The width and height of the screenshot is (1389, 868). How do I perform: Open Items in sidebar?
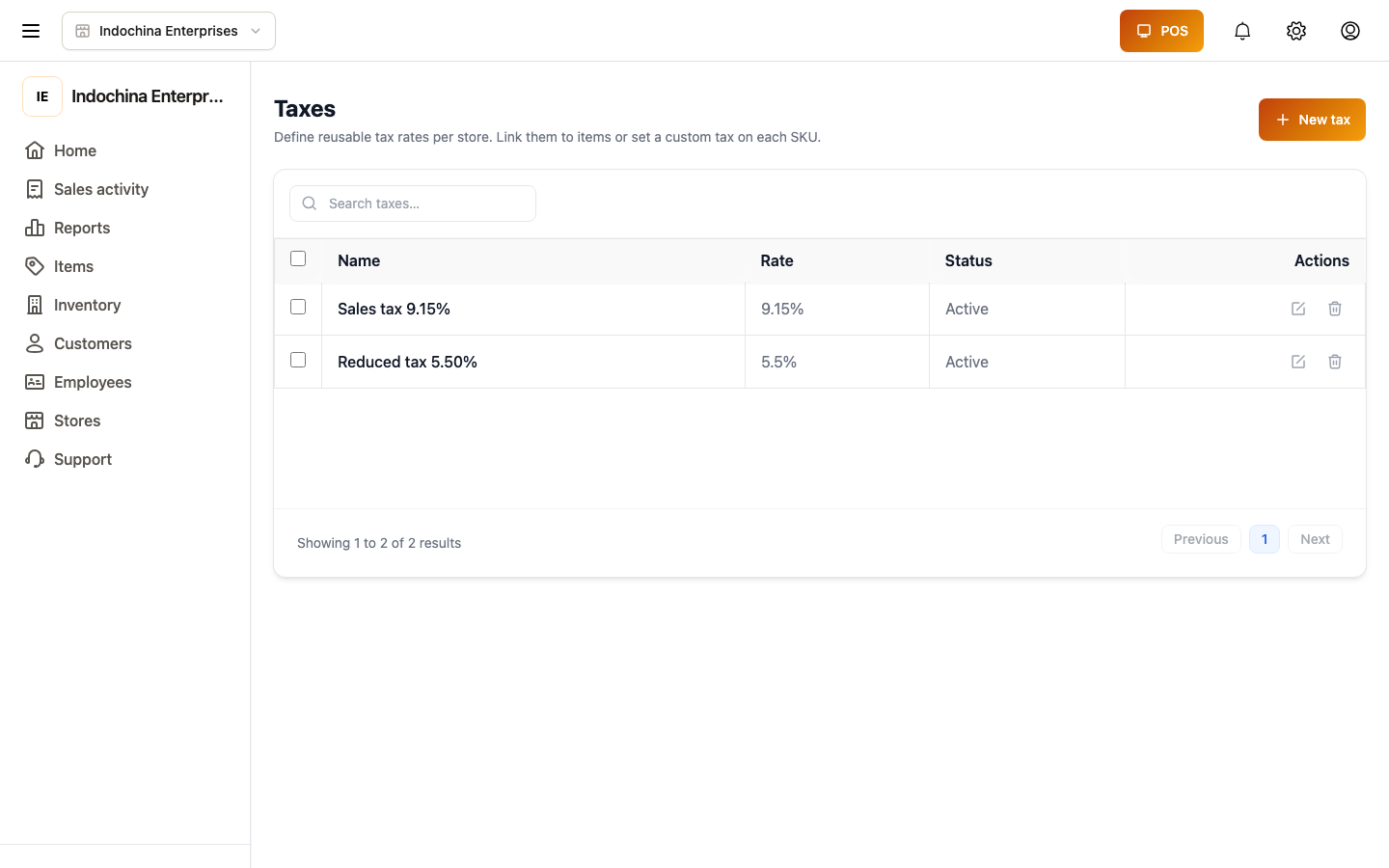coord(125,266)
